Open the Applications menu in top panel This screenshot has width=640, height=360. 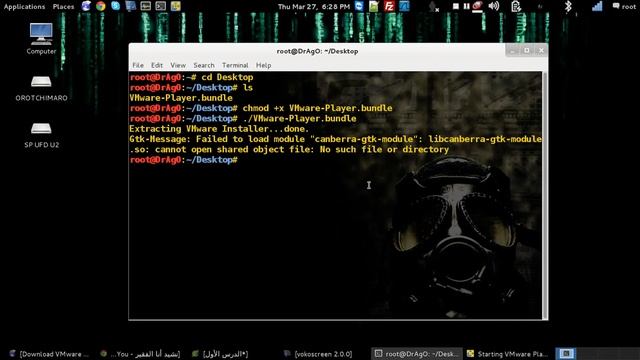(x=24, y=7)
